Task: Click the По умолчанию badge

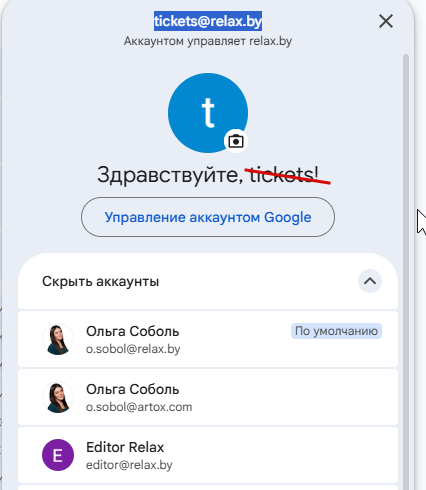Action: click(x=336, y=331)
